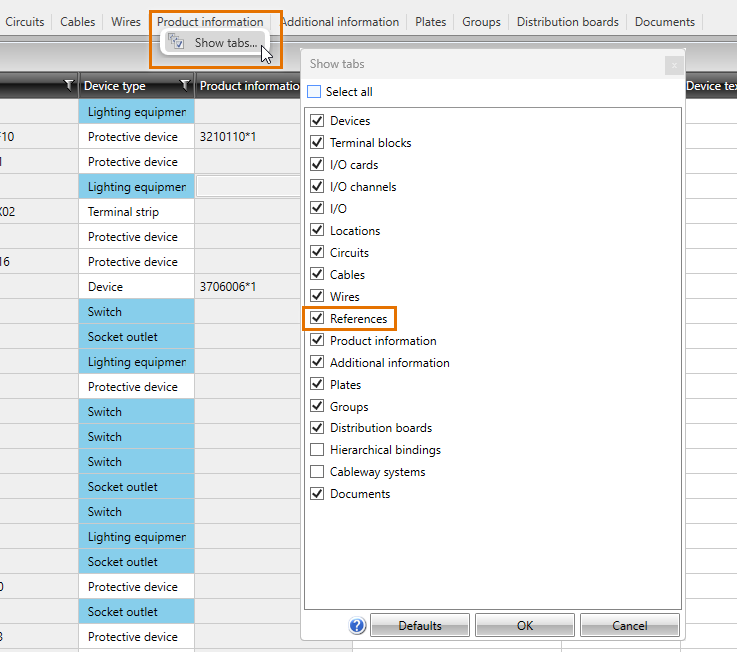Viewport: 737px width, 652px height.
Task: Uncheck the Terminal blocks checkbox
Action: 317,143
